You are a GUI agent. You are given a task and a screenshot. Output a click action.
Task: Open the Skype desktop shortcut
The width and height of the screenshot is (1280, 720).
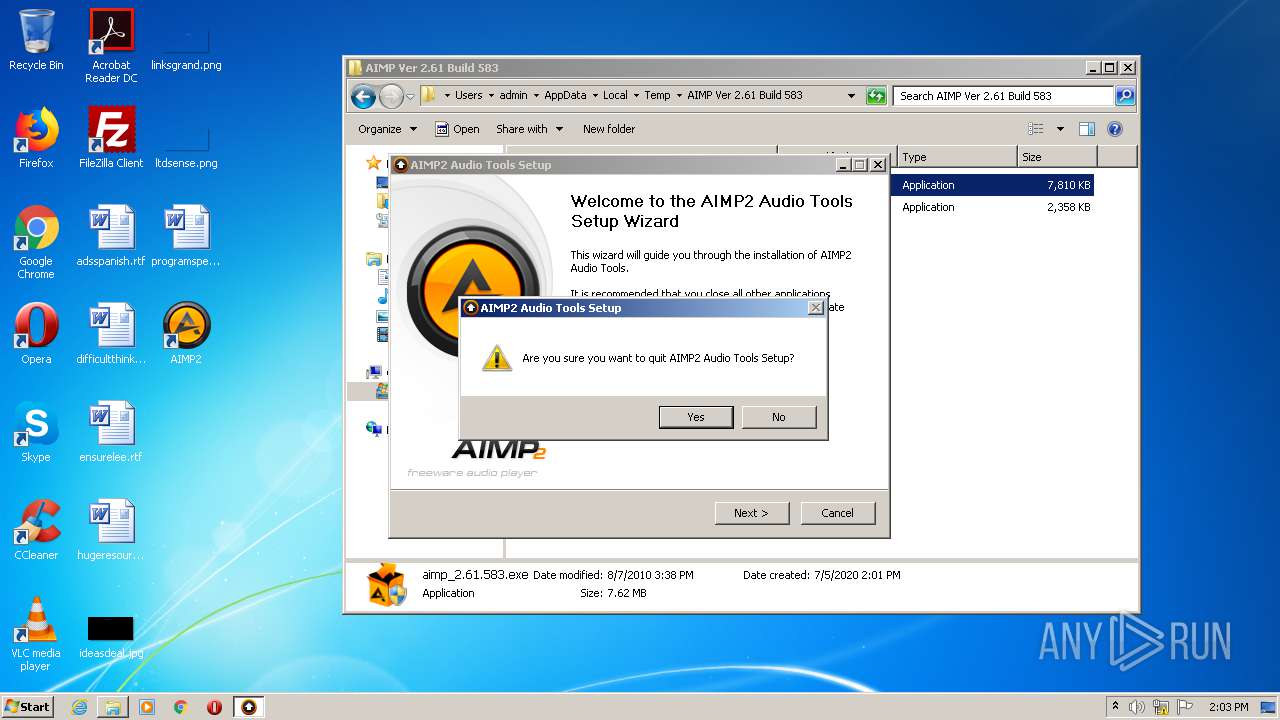point(36,432)
